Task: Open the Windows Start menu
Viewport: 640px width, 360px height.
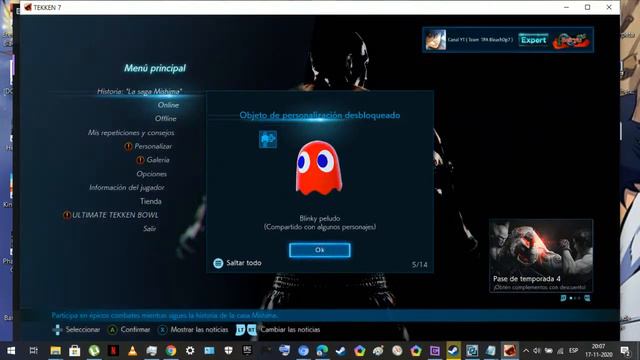Action: click(x=11, y=351)
